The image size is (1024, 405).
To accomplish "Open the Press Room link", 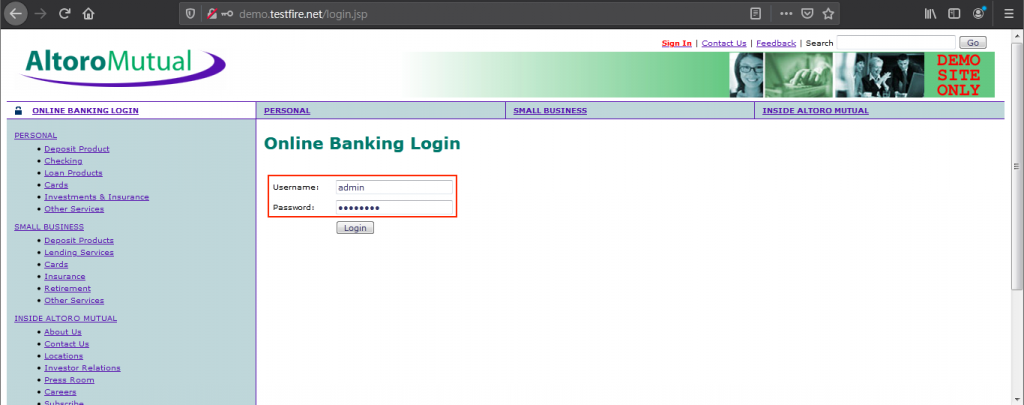I will 69,380.
